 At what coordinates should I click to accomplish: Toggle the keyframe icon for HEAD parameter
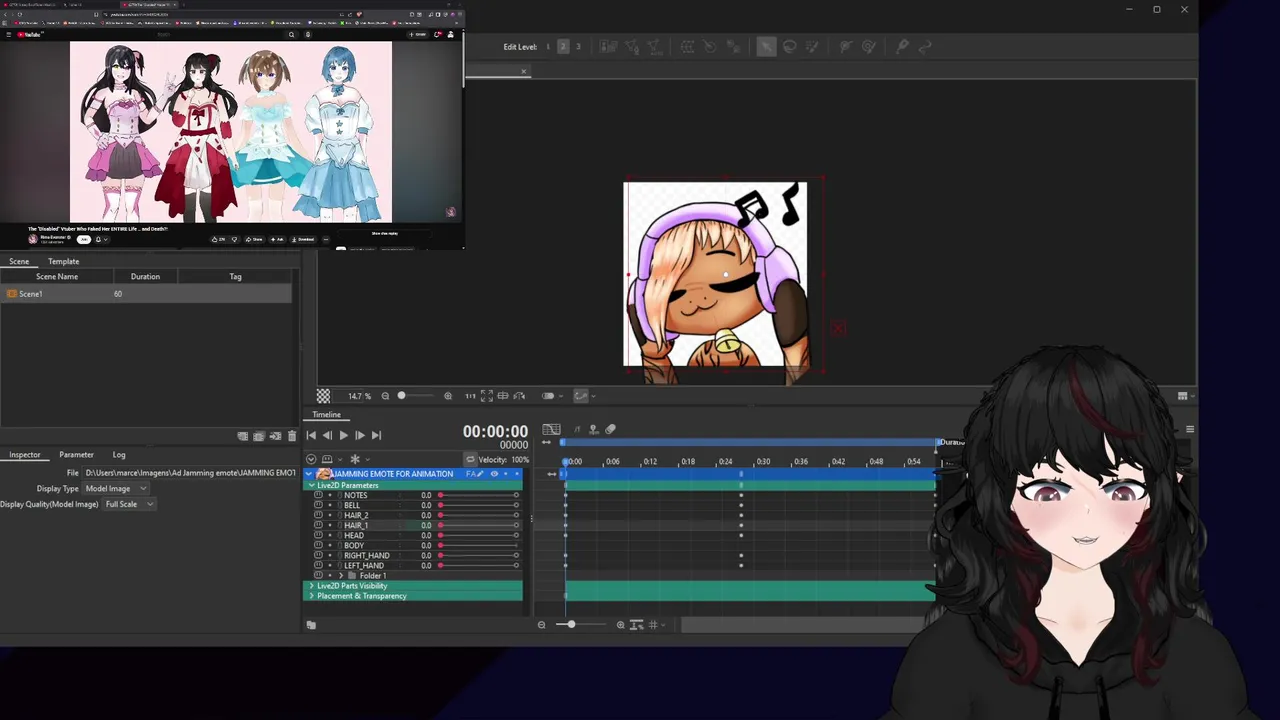pyautogui.click(x=319, y=535)
